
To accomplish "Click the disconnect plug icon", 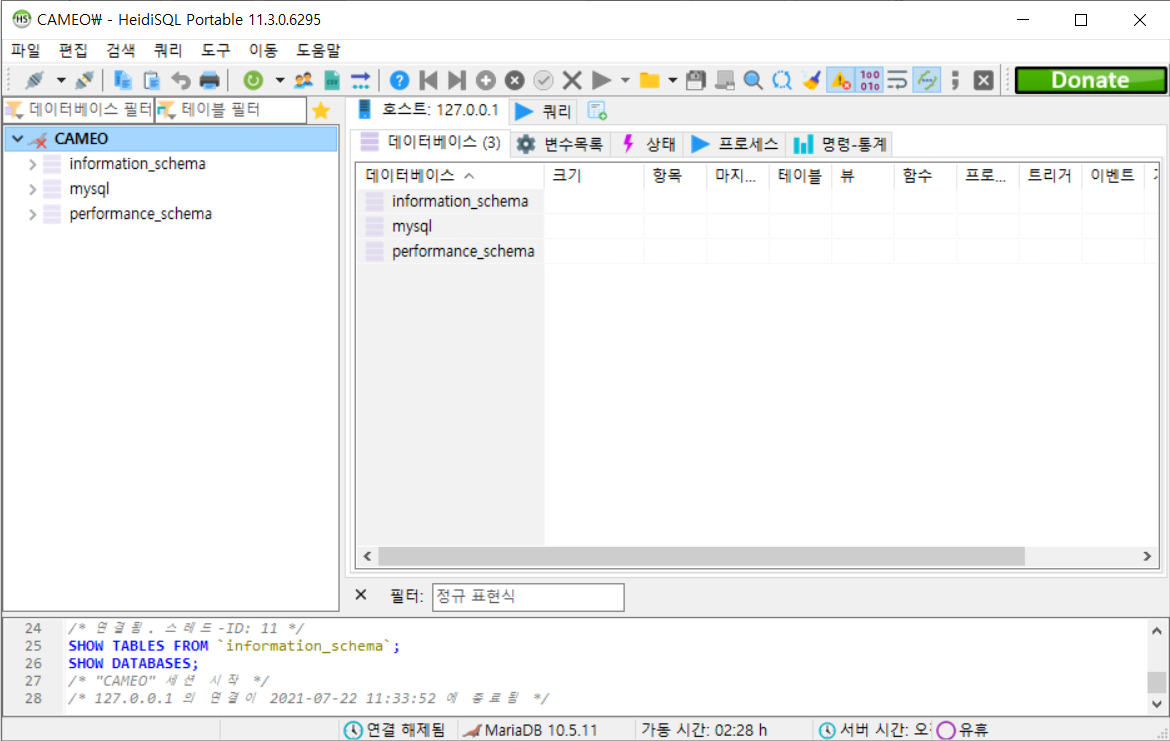I will (84, 80).
